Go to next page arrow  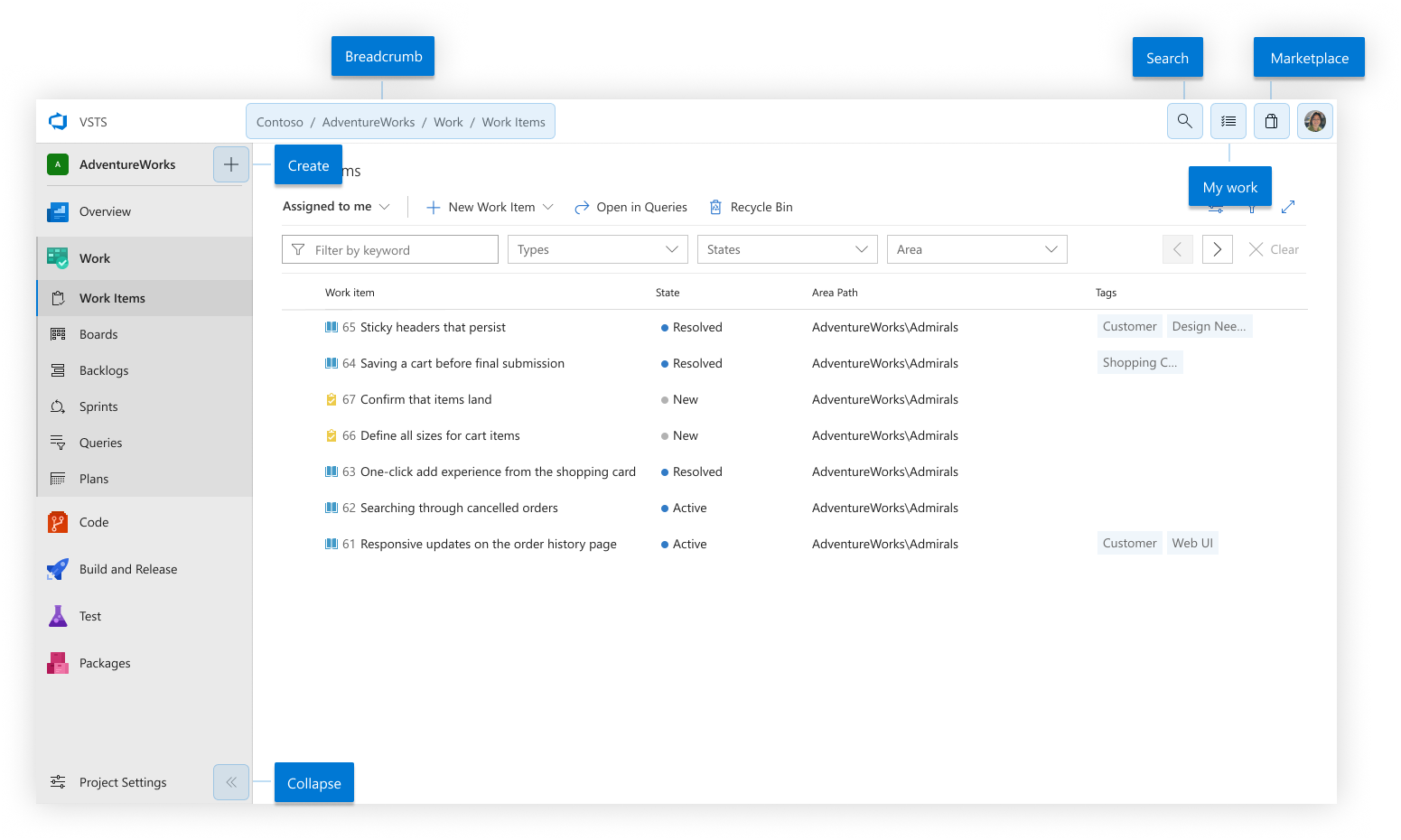pyautogui.click(x=1218, y=249)
